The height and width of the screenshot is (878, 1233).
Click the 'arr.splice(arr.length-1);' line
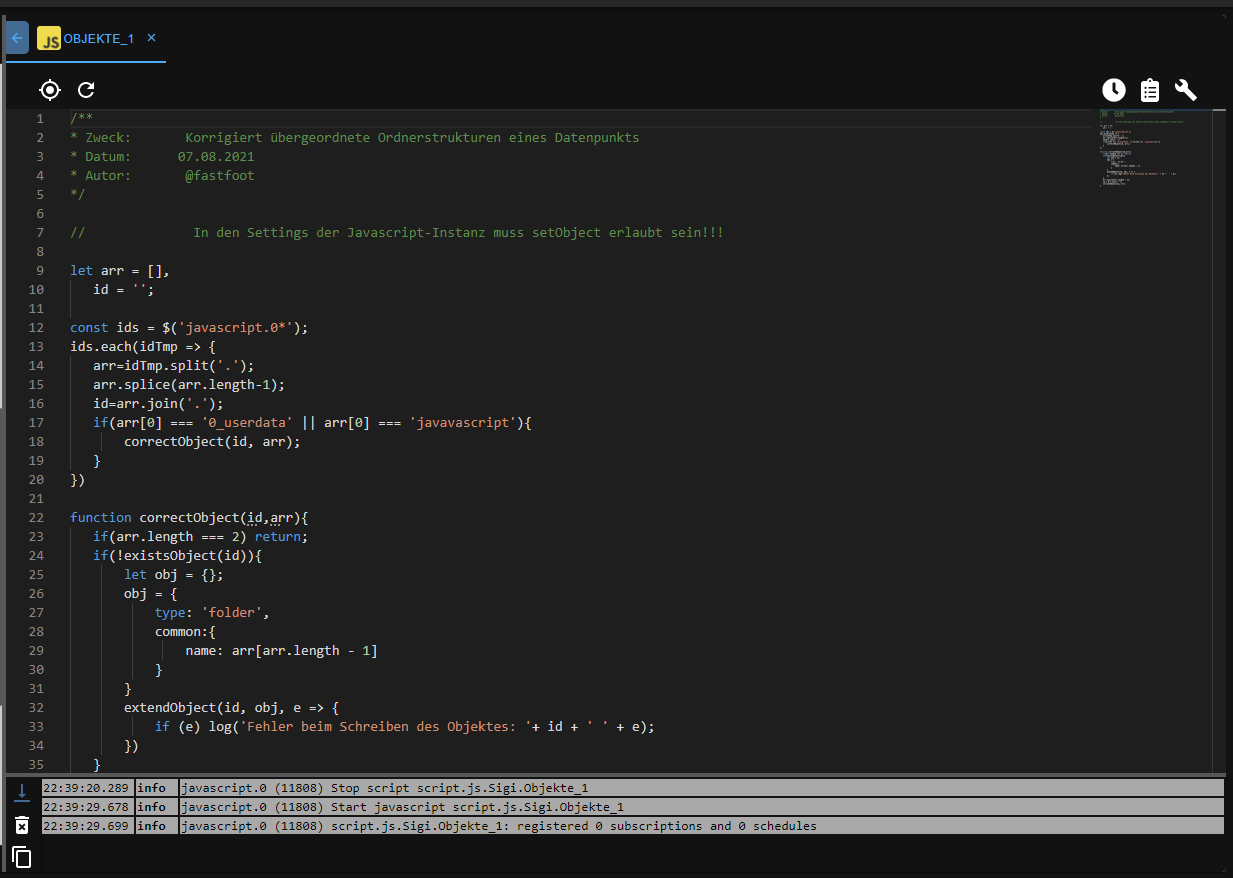(189, 384)
